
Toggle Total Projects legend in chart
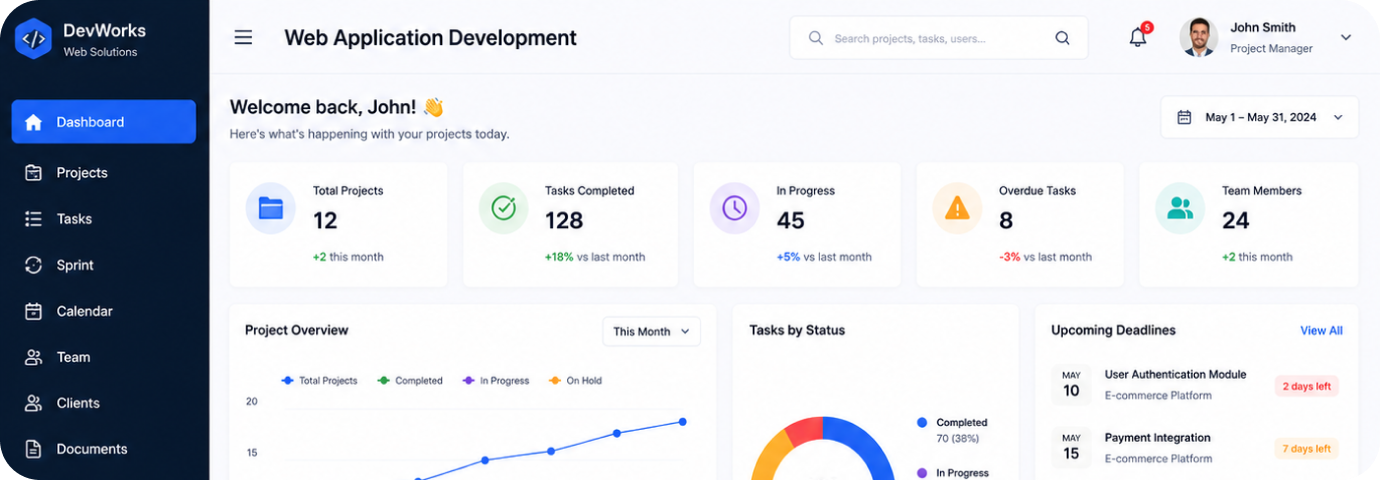319,380
